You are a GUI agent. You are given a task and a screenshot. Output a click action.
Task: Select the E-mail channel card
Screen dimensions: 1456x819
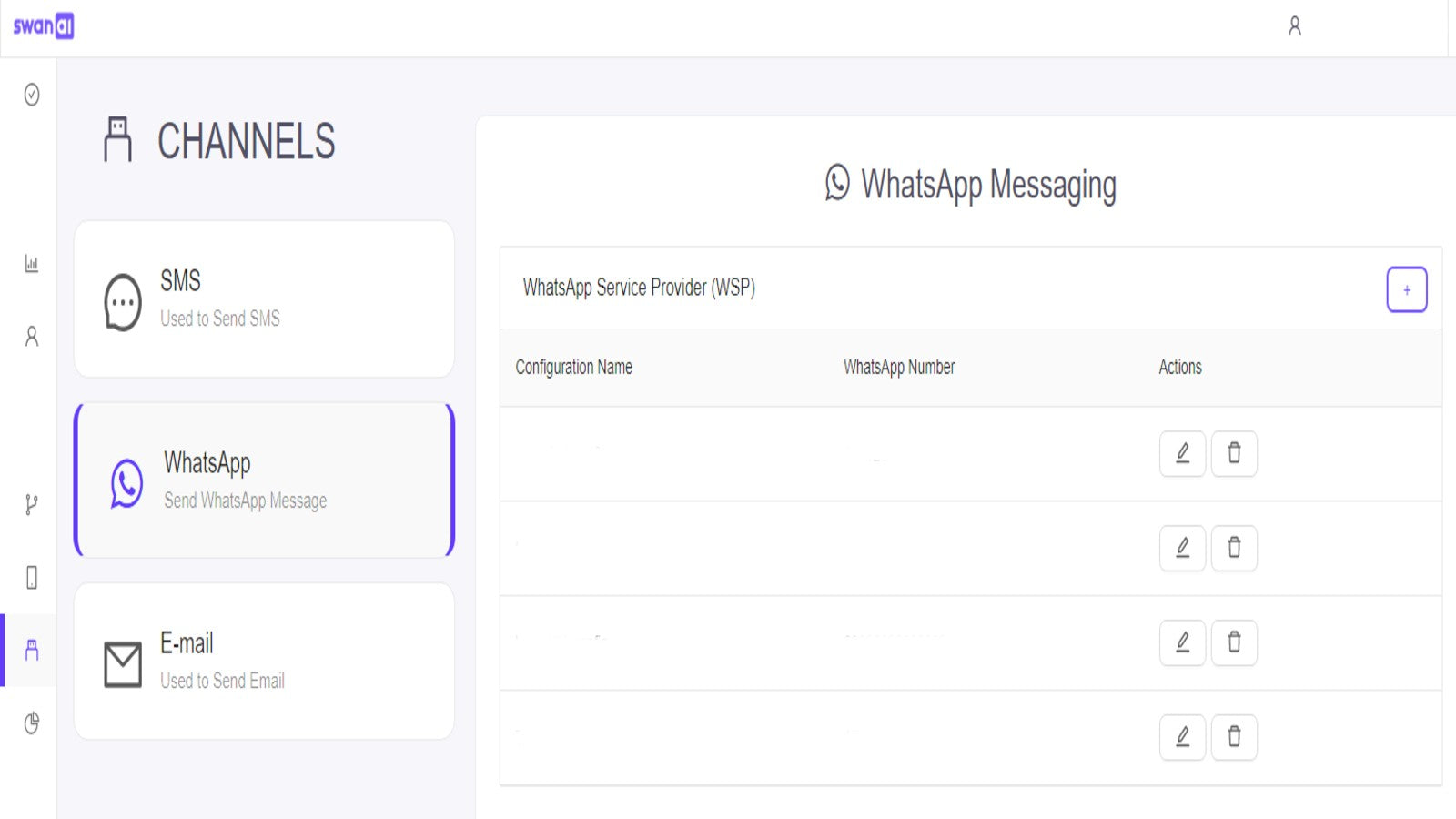(x=264, y=661)
